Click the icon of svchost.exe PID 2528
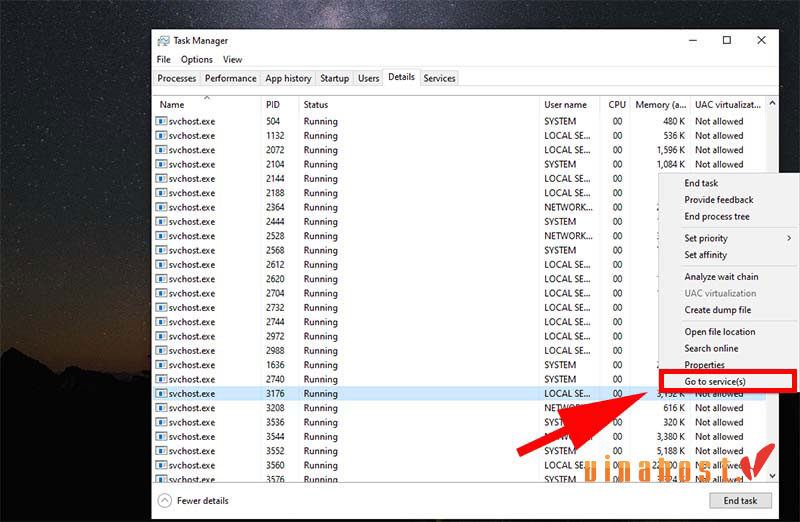Image resolution: width=800 pixels, height=522 pixels. [161, 236]
